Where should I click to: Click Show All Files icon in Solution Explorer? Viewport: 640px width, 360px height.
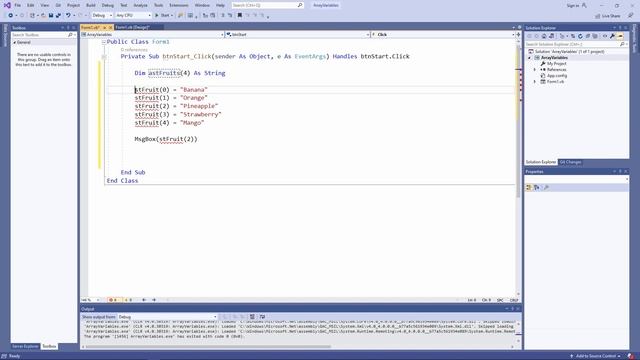tap(595, 36)
